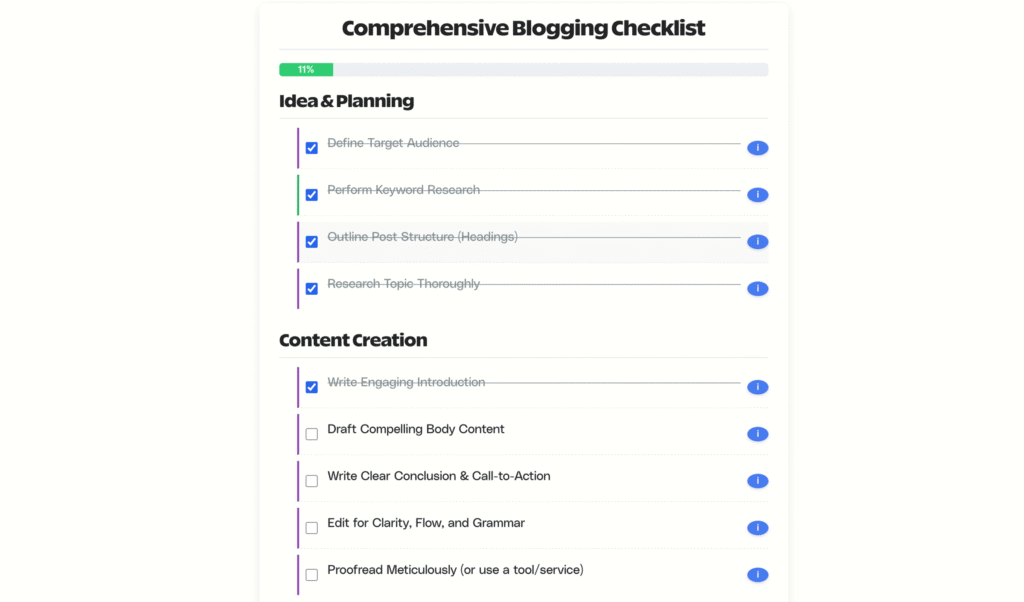Show details for Research Topic Thoroughly
This screenshot has width=1024, height=602.
(757, 288)
